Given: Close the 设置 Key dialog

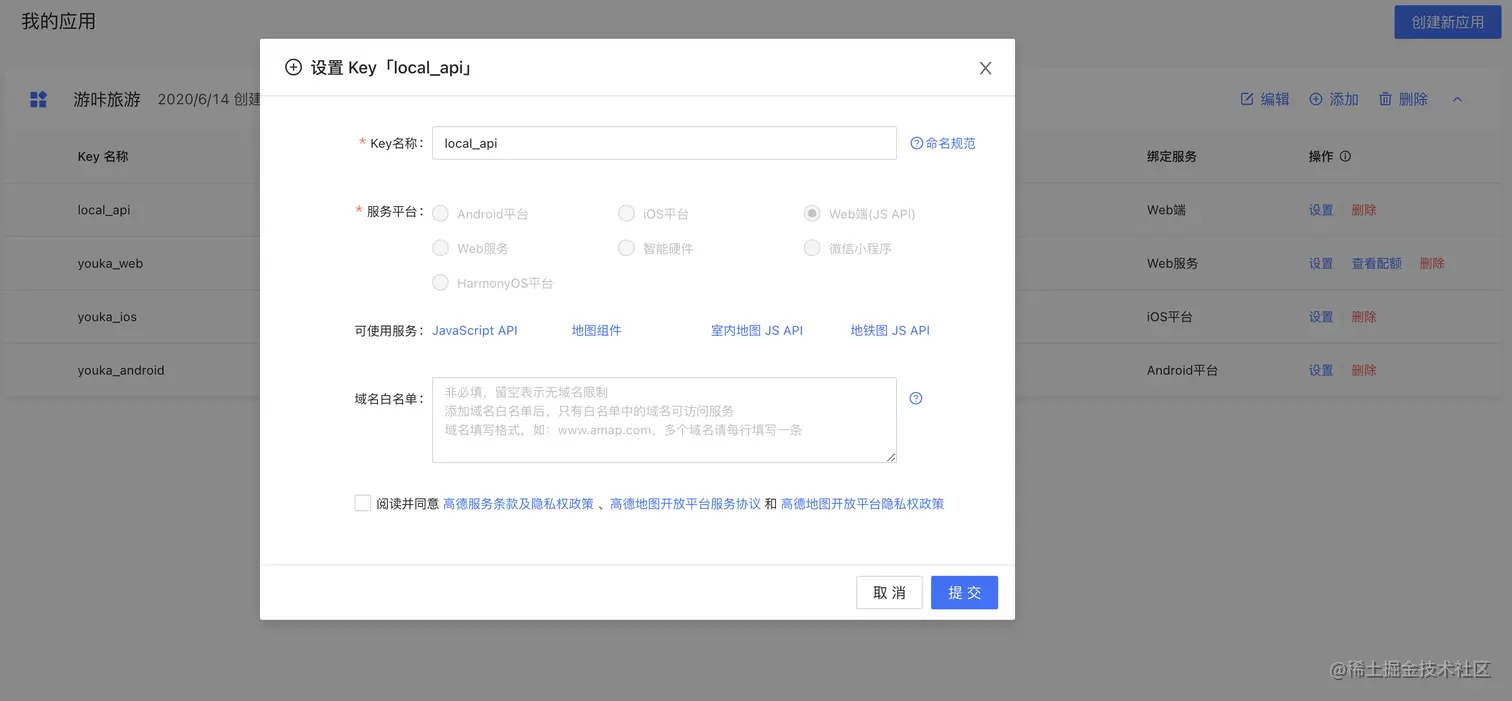Looking at the screenshot, I should [985, 67].
